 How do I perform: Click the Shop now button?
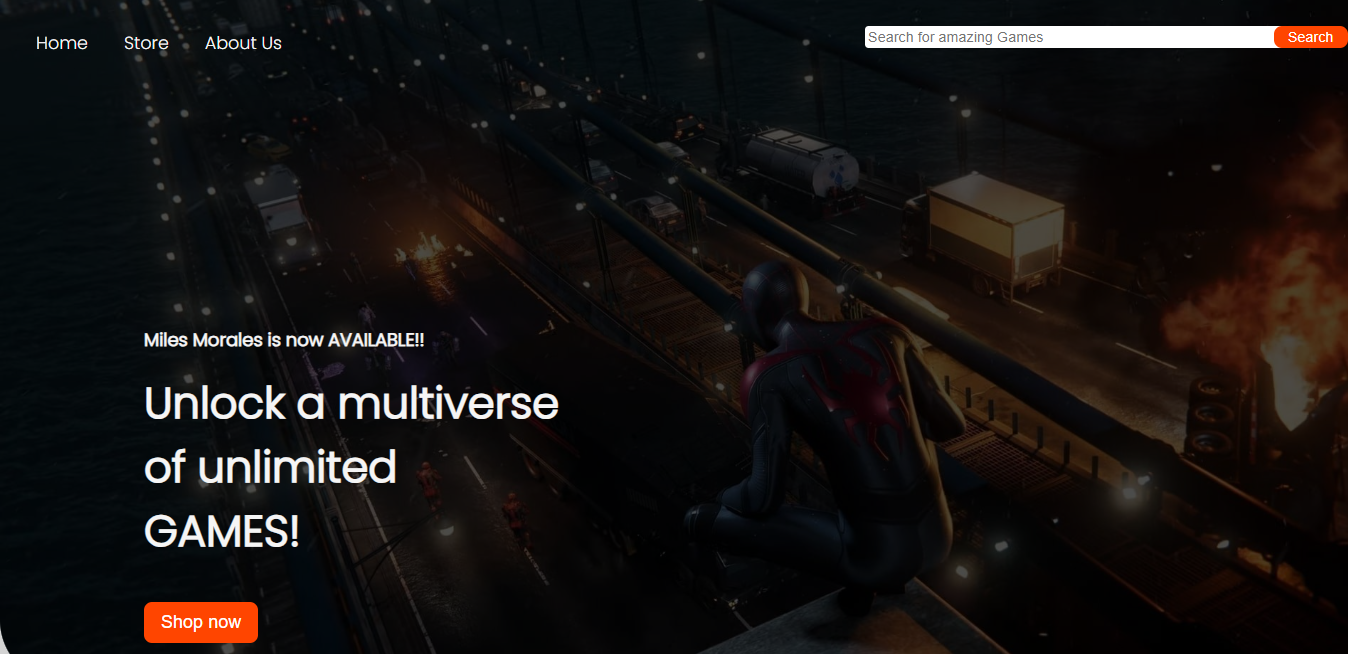coord(201,622)
